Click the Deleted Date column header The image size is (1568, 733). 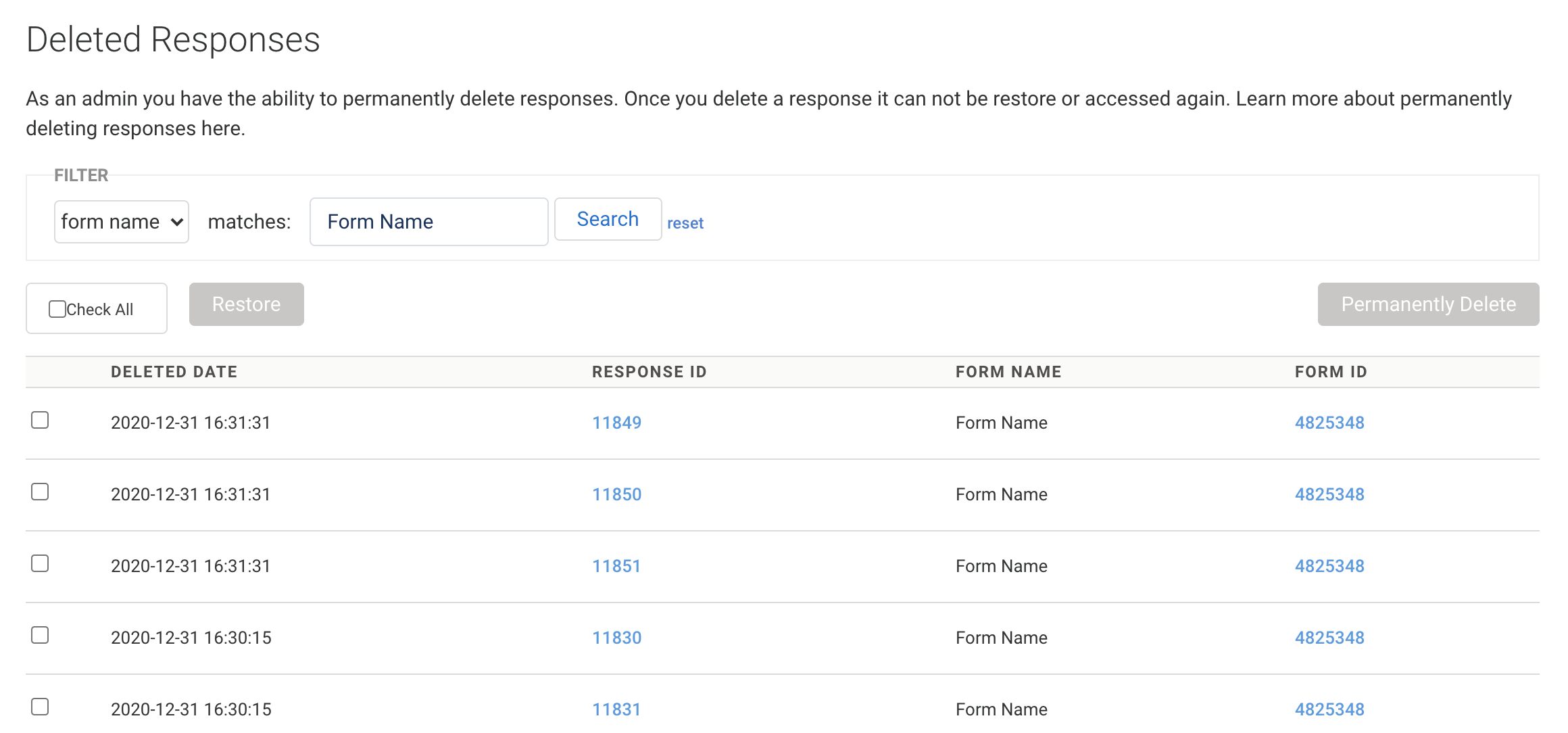pos(174,372)
